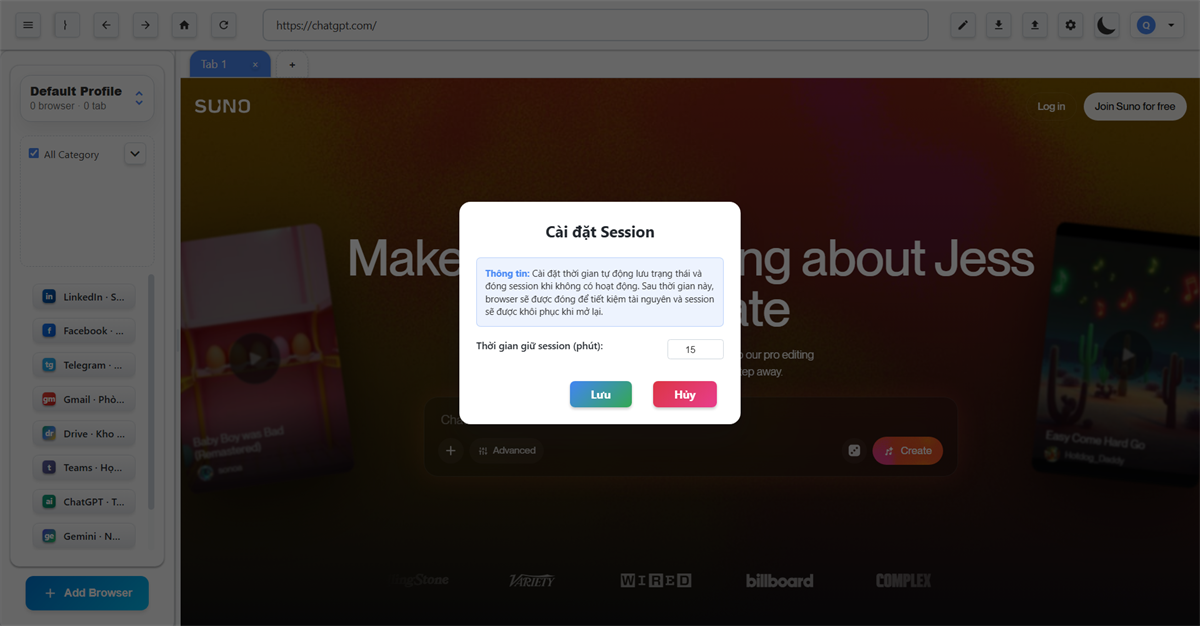The width and height of the screenshot is (1200, 626).
Task: Cancel the dialog with Hủy
Action: pos(685,395)
